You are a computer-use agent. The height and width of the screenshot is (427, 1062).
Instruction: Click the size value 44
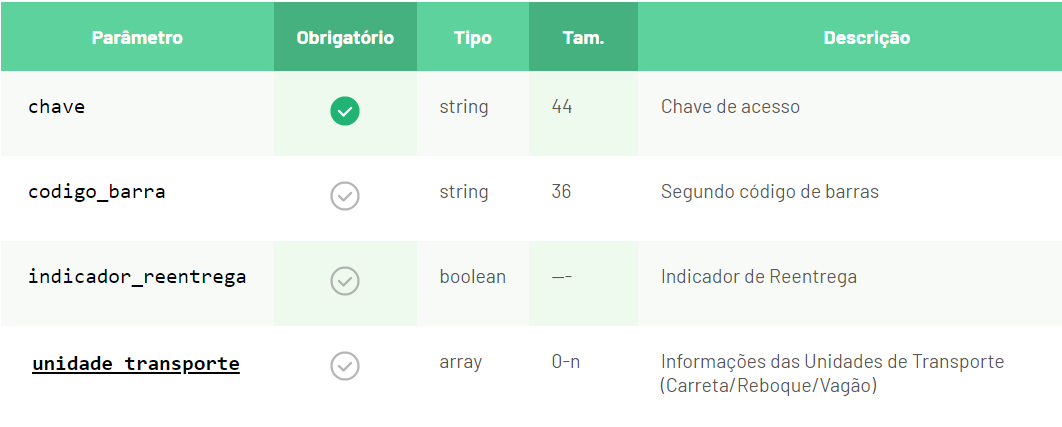point(562,106)
